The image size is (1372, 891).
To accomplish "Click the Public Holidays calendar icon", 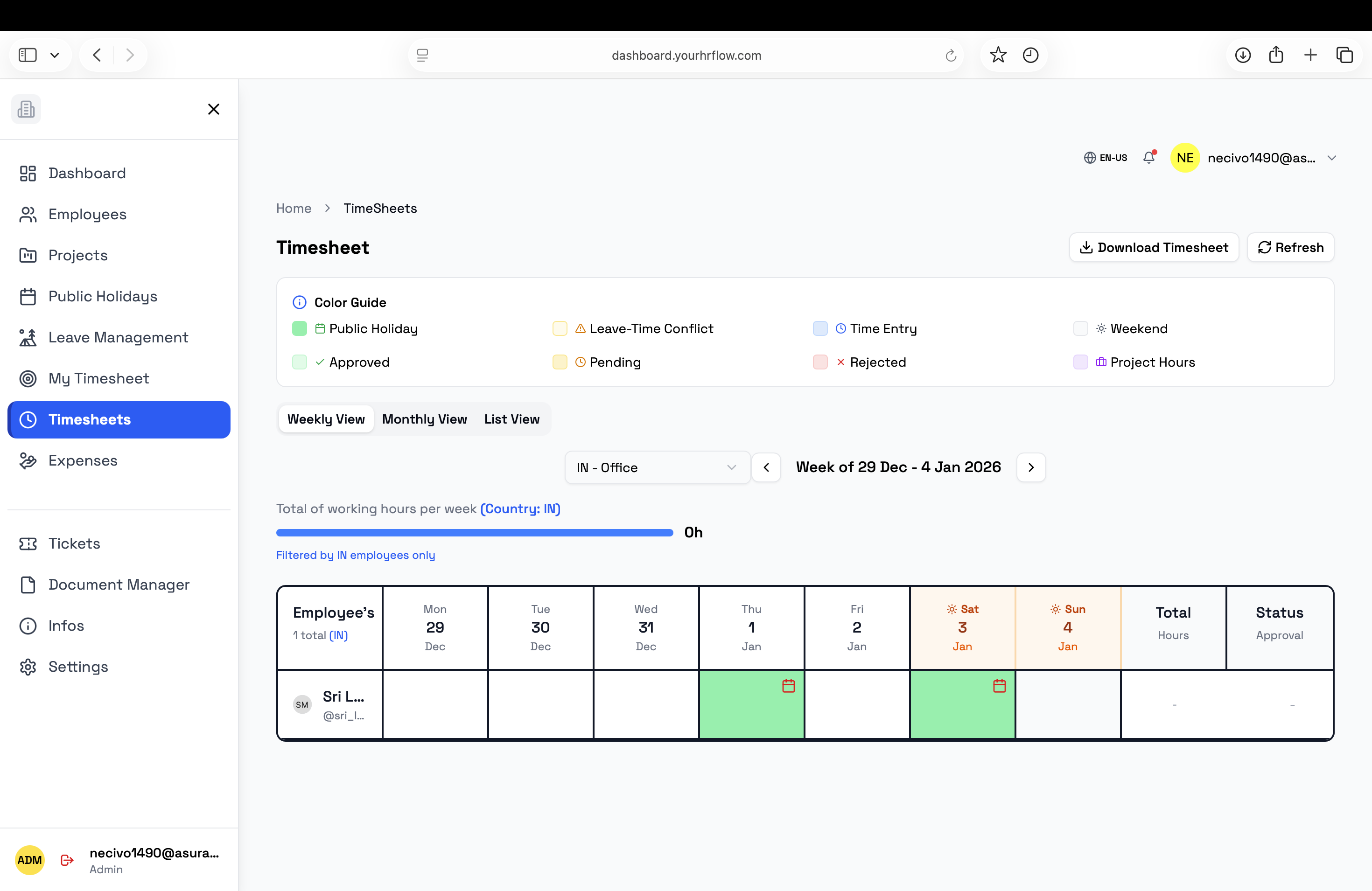I will [x=28, y=296].
